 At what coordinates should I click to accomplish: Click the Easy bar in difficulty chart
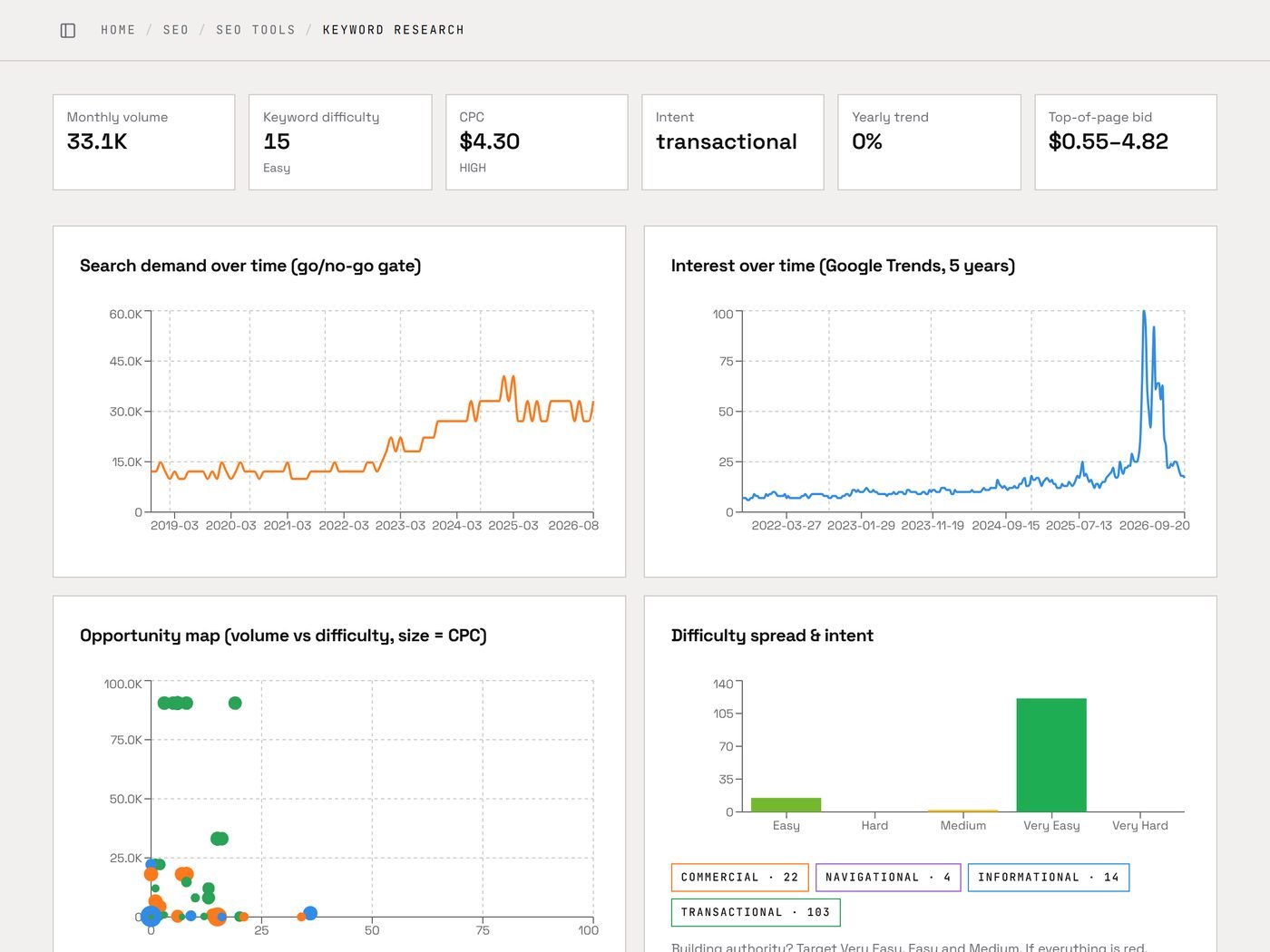pyautogui.click(x=786, y=805)
